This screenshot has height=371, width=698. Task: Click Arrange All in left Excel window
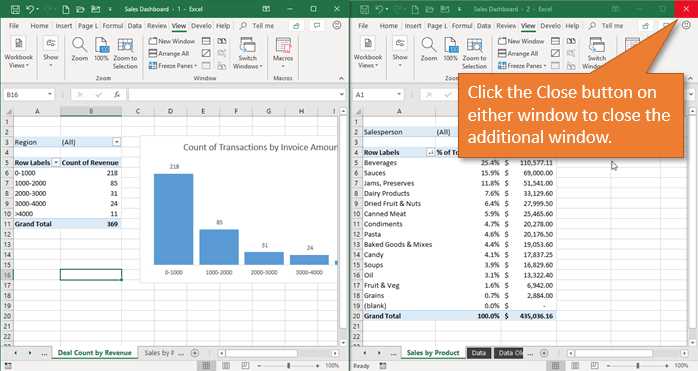coord(169,53)
